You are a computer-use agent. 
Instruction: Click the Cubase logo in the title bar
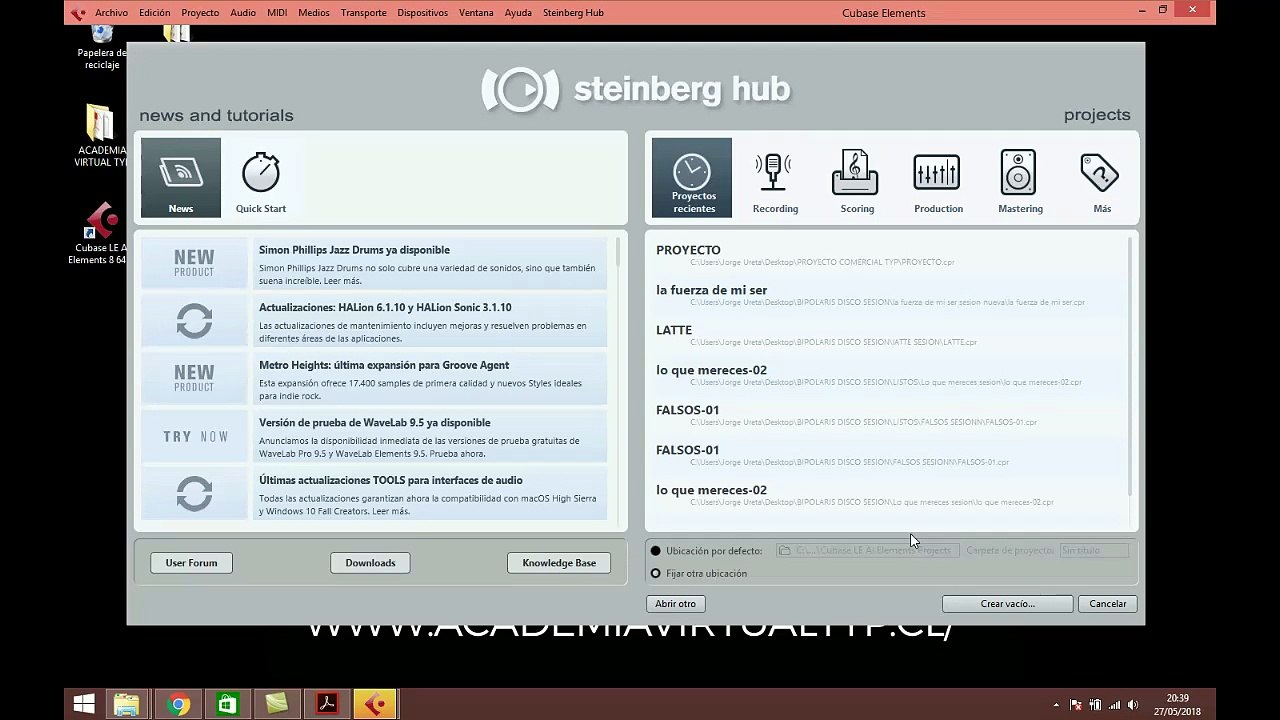pyautogui.click(x=78, y=13)
